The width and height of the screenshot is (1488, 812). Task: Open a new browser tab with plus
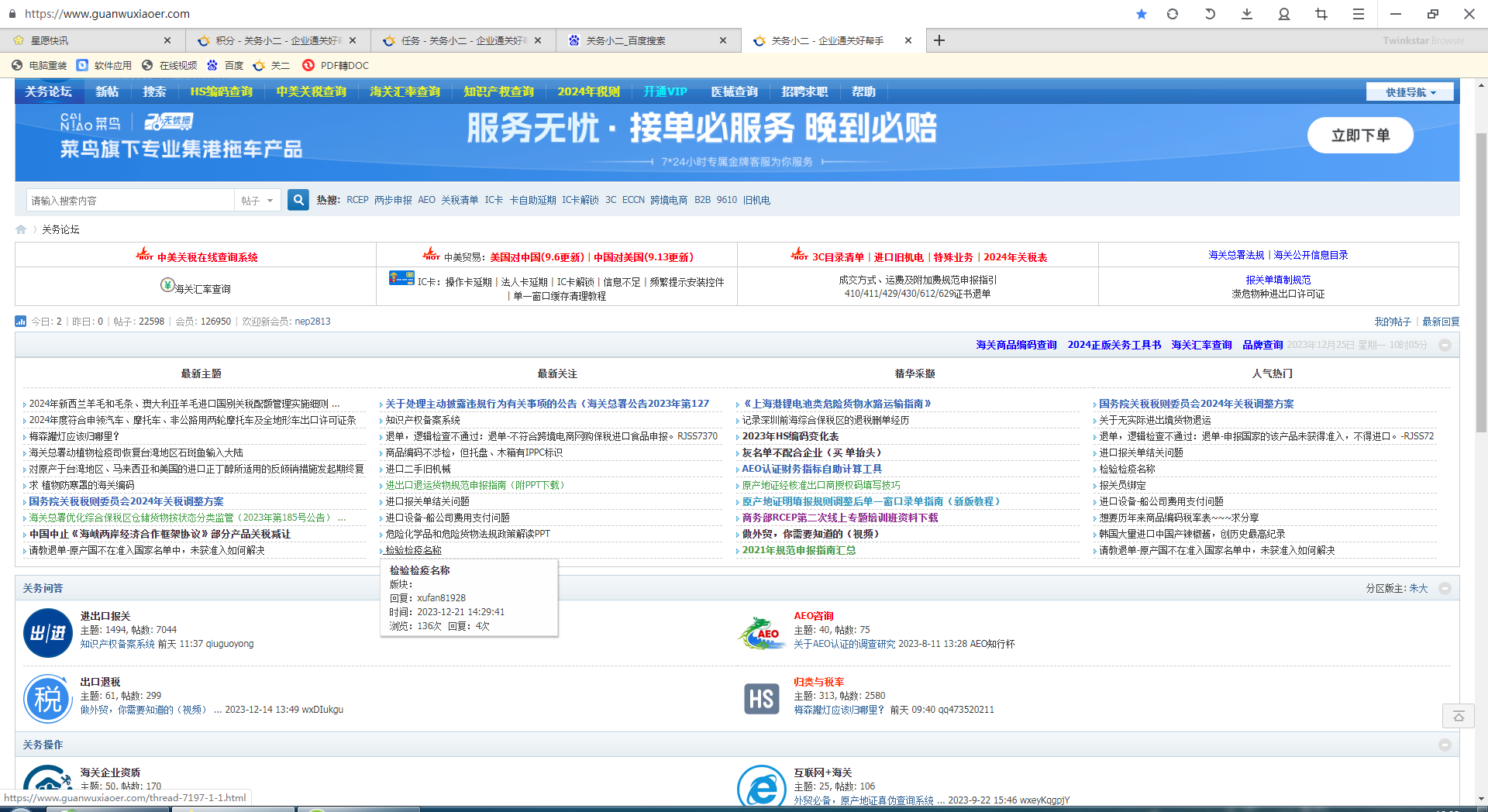pos(939,40)
